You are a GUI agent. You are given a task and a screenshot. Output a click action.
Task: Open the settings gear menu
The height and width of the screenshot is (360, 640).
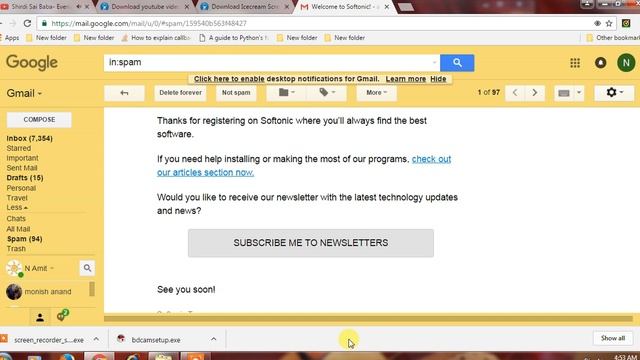(x=614, y=93)
